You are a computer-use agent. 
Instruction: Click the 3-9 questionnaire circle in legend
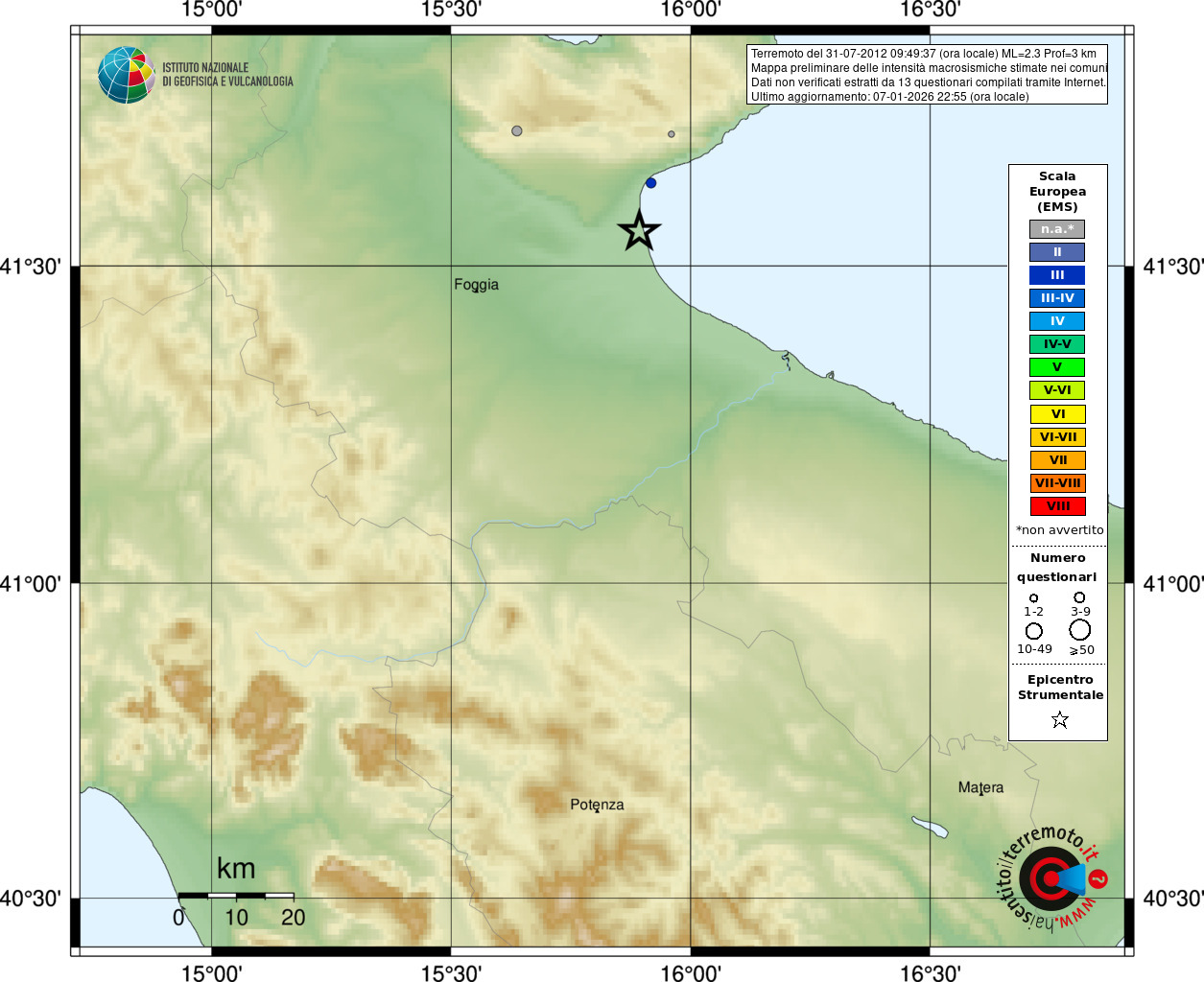(1079, 596)
